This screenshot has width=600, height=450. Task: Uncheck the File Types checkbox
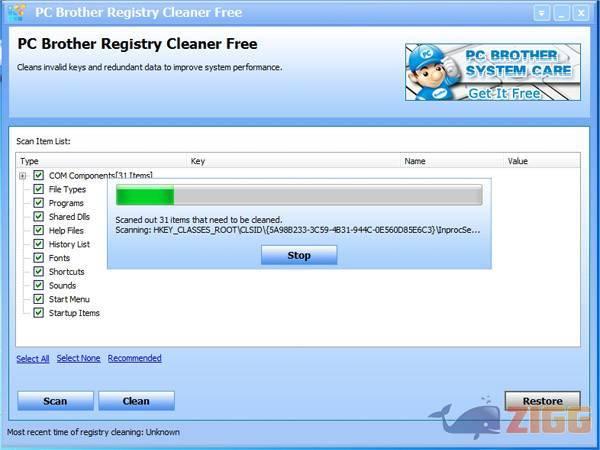(x=38, y=189)
